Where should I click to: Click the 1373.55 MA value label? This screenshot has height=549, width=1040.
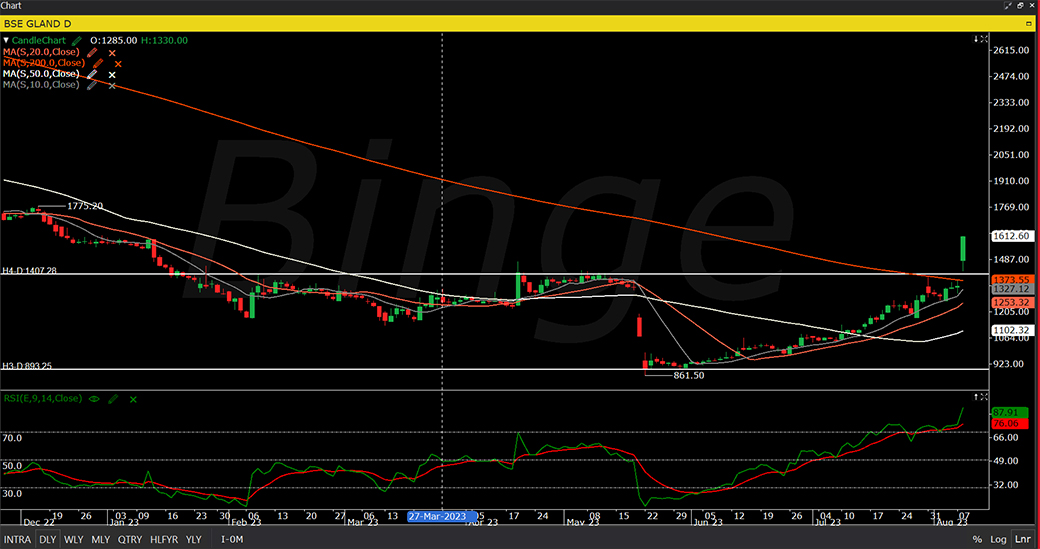(1012, 280)
